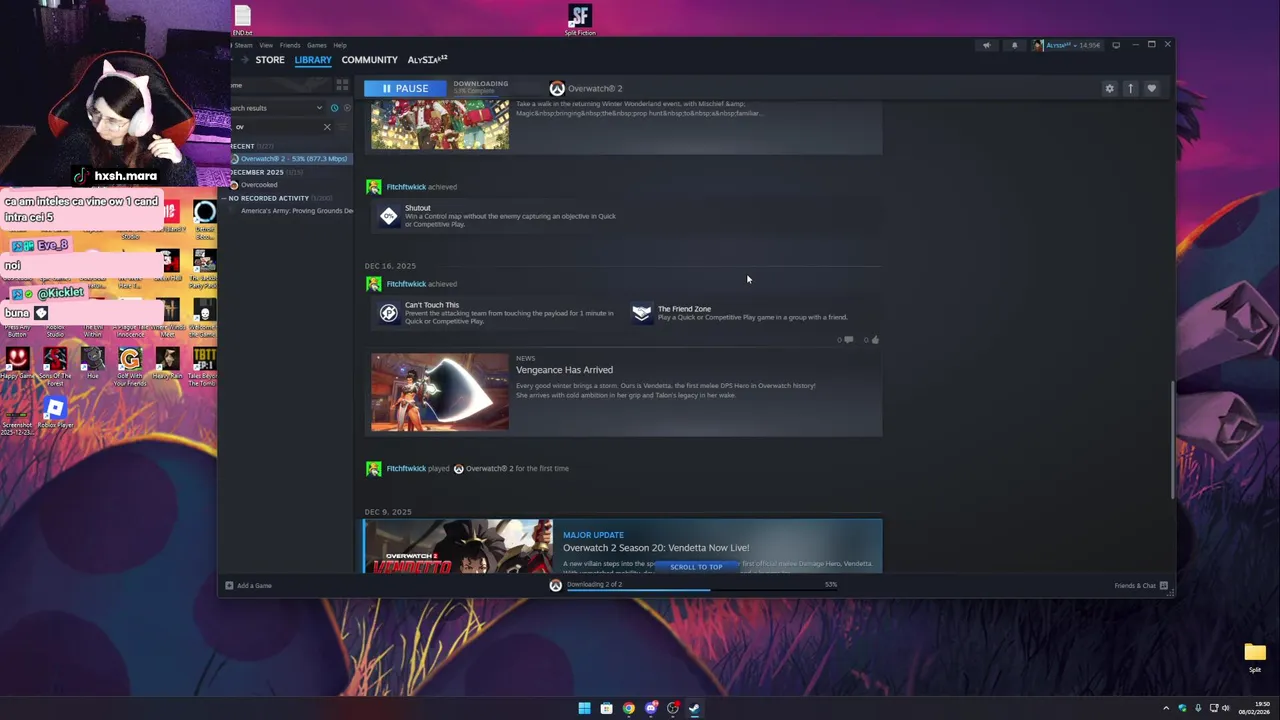Image resolution: width=1280 pixels, height=720 pixels.
Task: Enter Big Picture mode icon
Action: tap(1116, 45)
